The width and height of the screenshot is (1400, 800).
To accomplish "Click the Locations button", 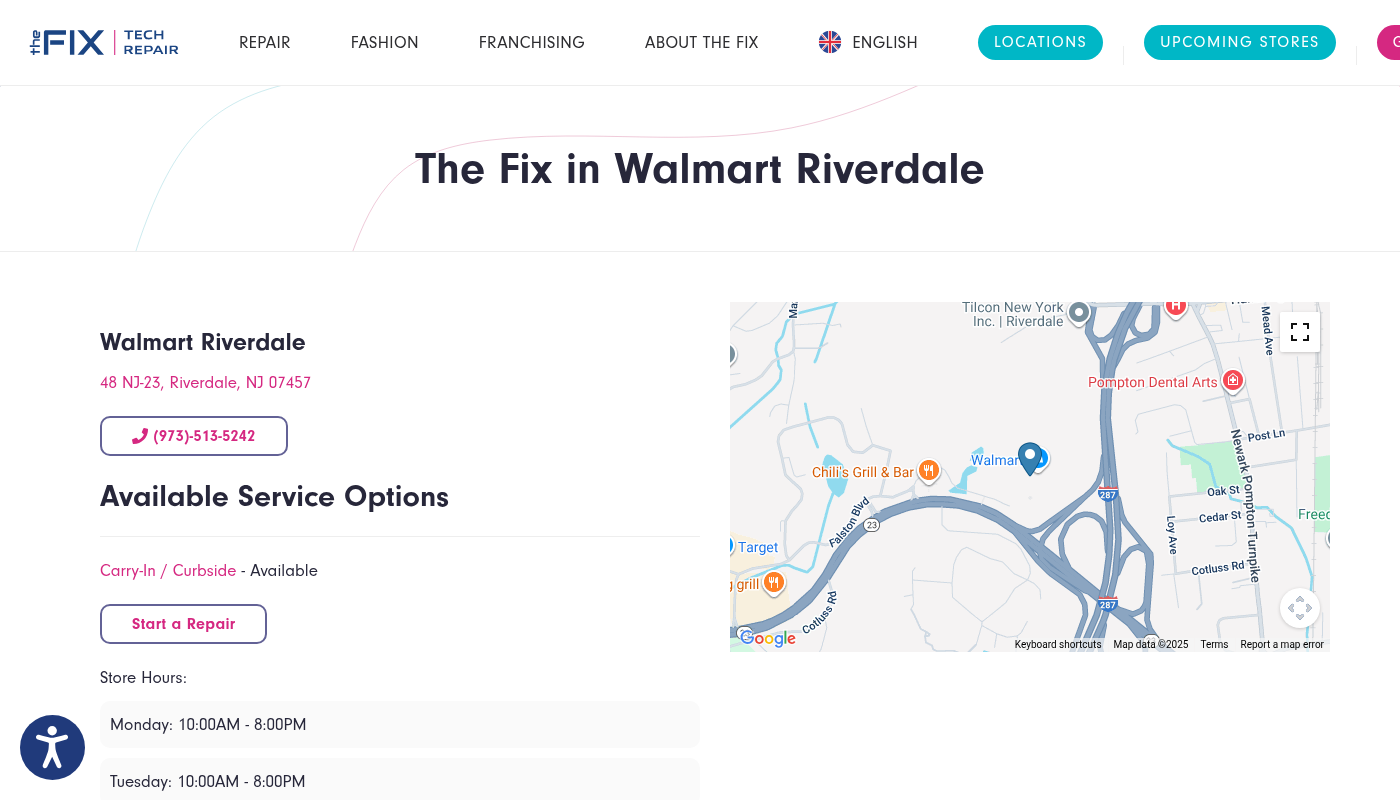I will click(x=1040, y=42).
